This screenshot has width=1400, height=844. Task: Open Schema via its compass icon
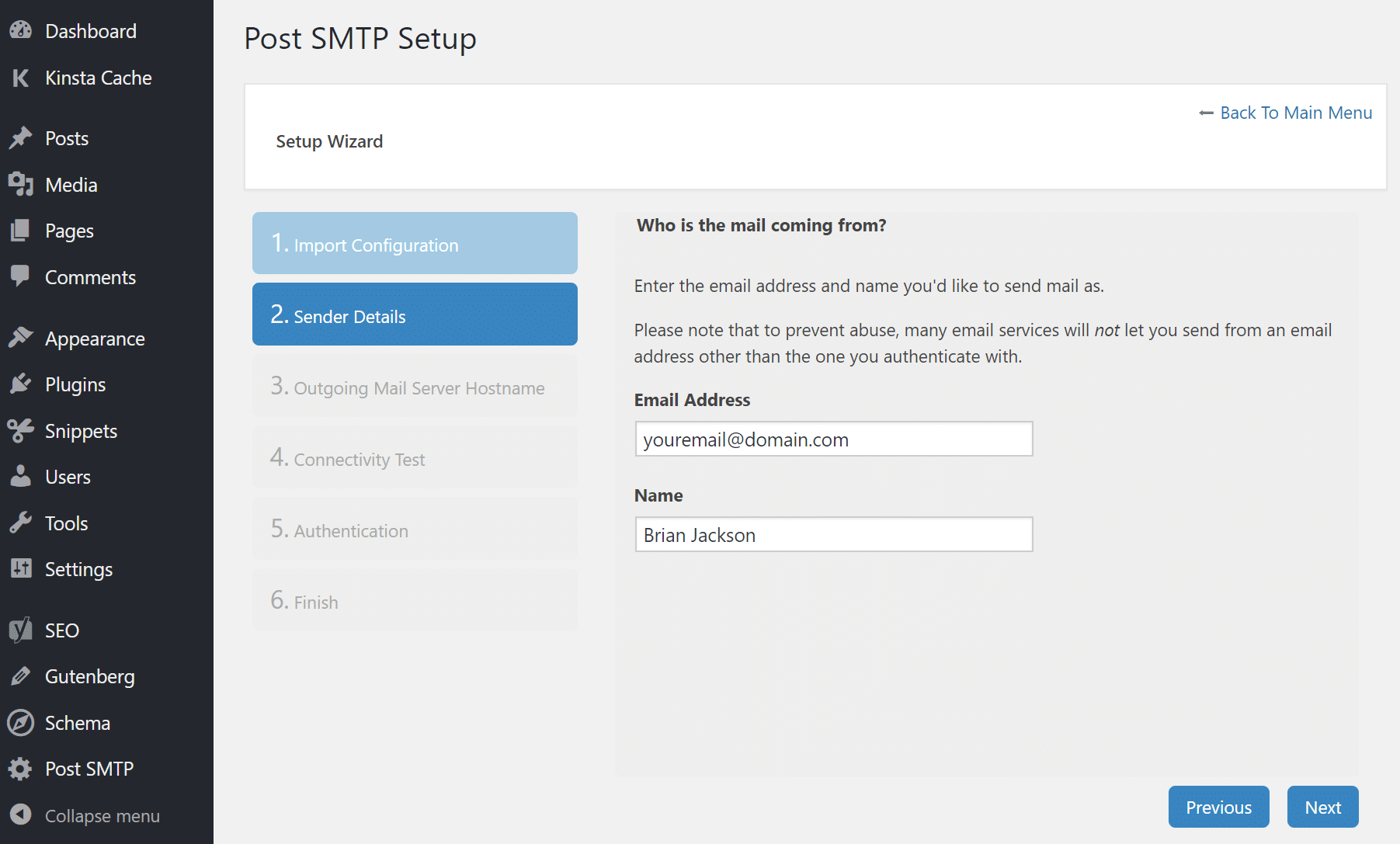click(x=21, y=723)
